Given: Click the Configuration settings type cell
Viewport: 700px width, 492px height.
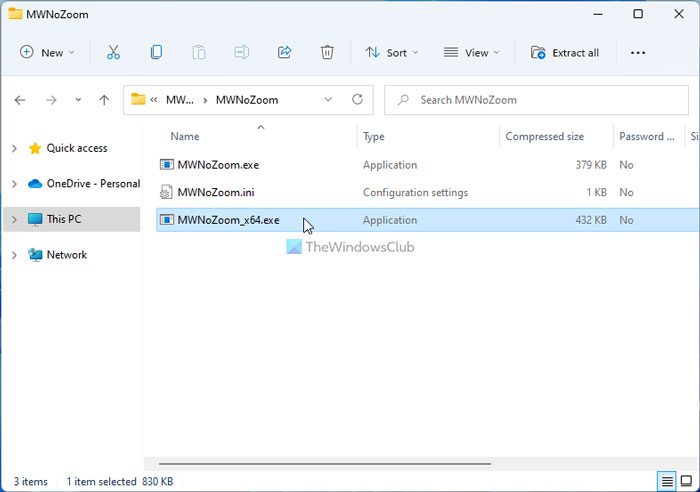Looking at the screenshot, I should [415, 192].
